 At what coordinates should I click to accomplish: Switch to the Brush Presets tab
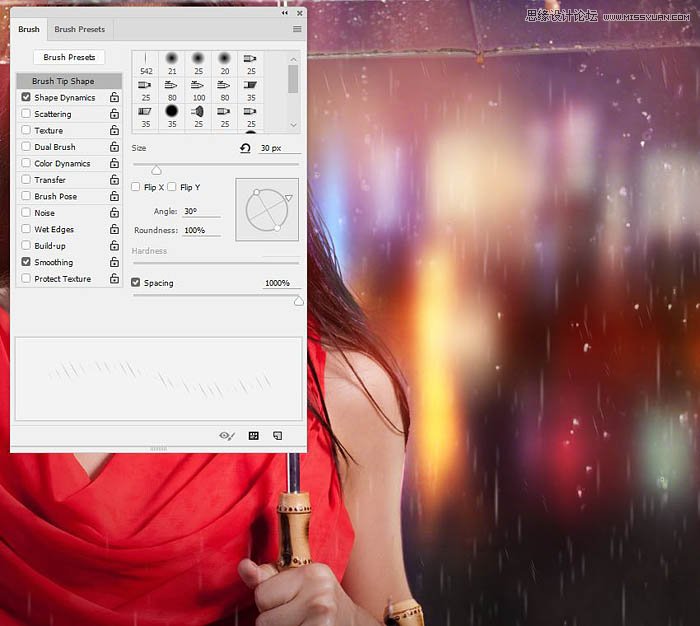79,30
